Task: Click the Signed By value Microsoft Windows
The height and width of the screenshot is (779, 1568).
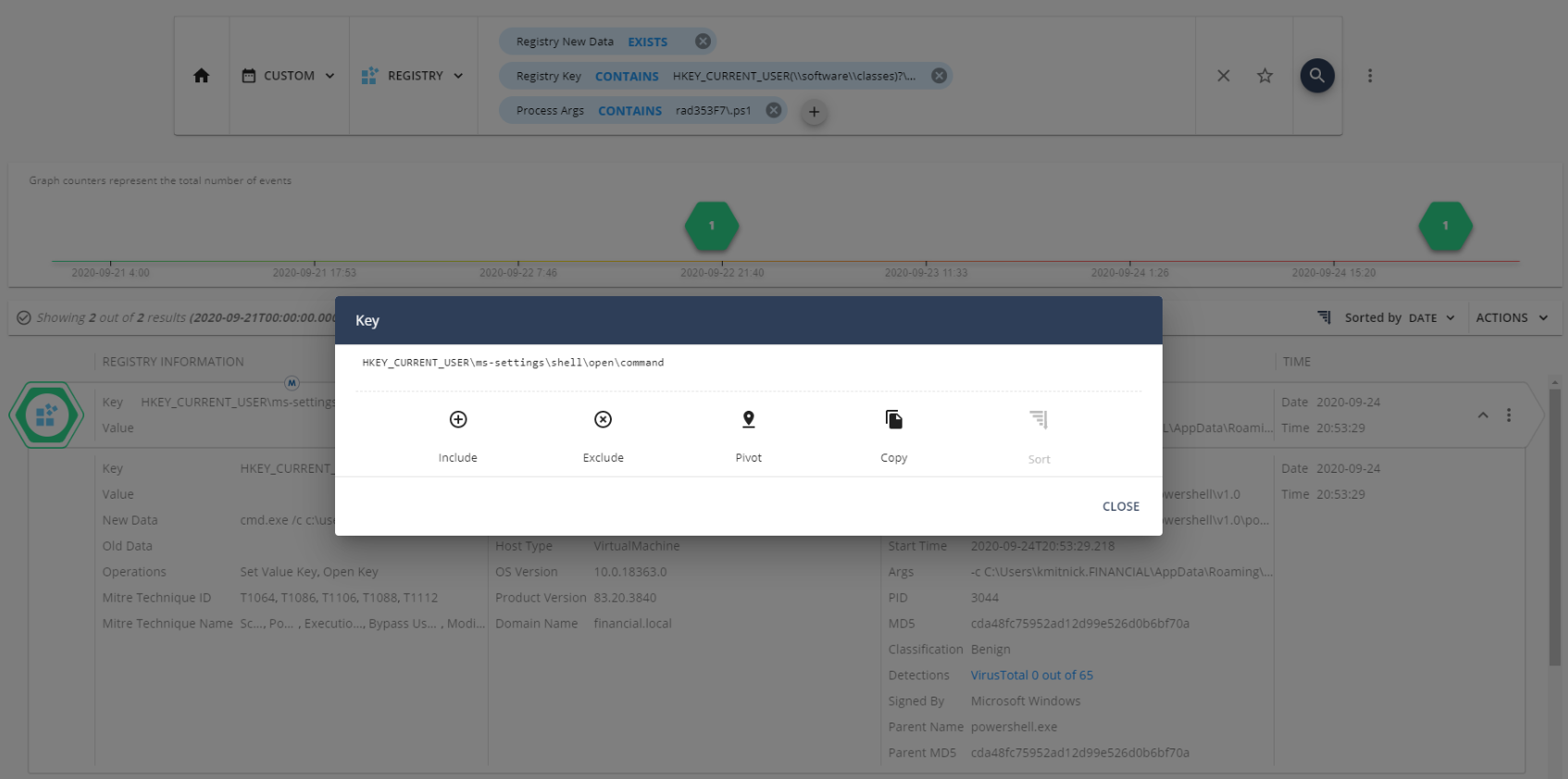Action: [x=1026, y=701]
